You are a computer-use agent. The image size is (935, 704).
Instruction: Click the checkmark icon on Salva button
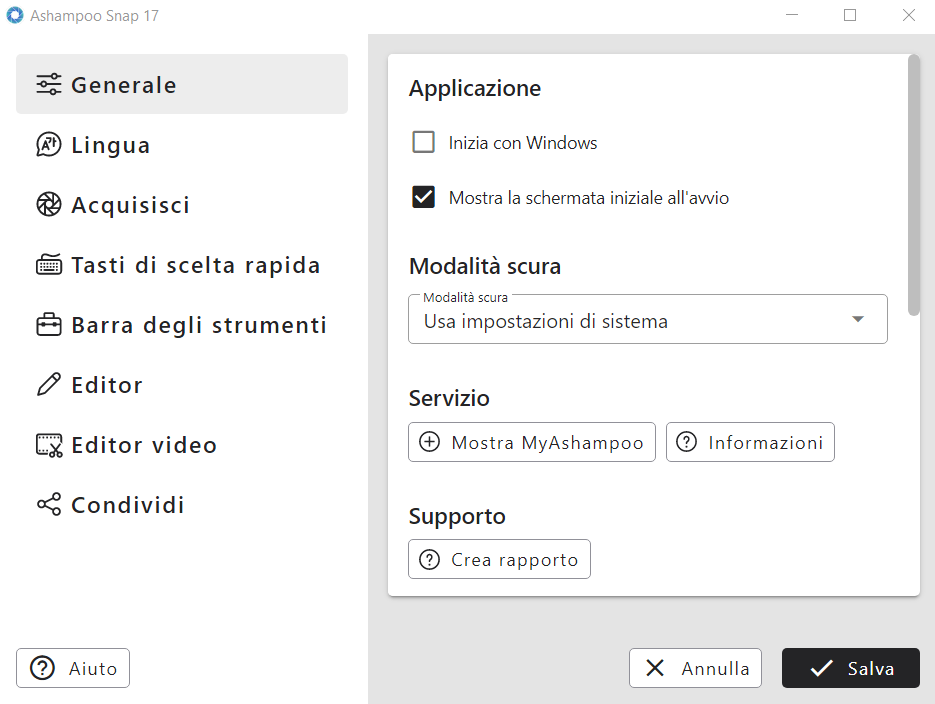(821, 668)
